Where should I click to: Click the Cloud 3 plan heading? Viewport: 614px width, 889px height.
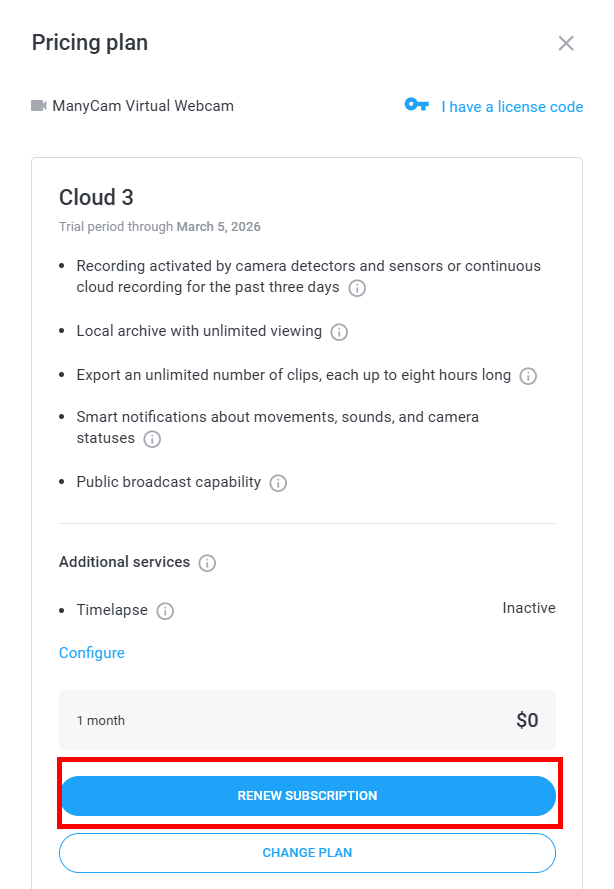coord(96,197)
